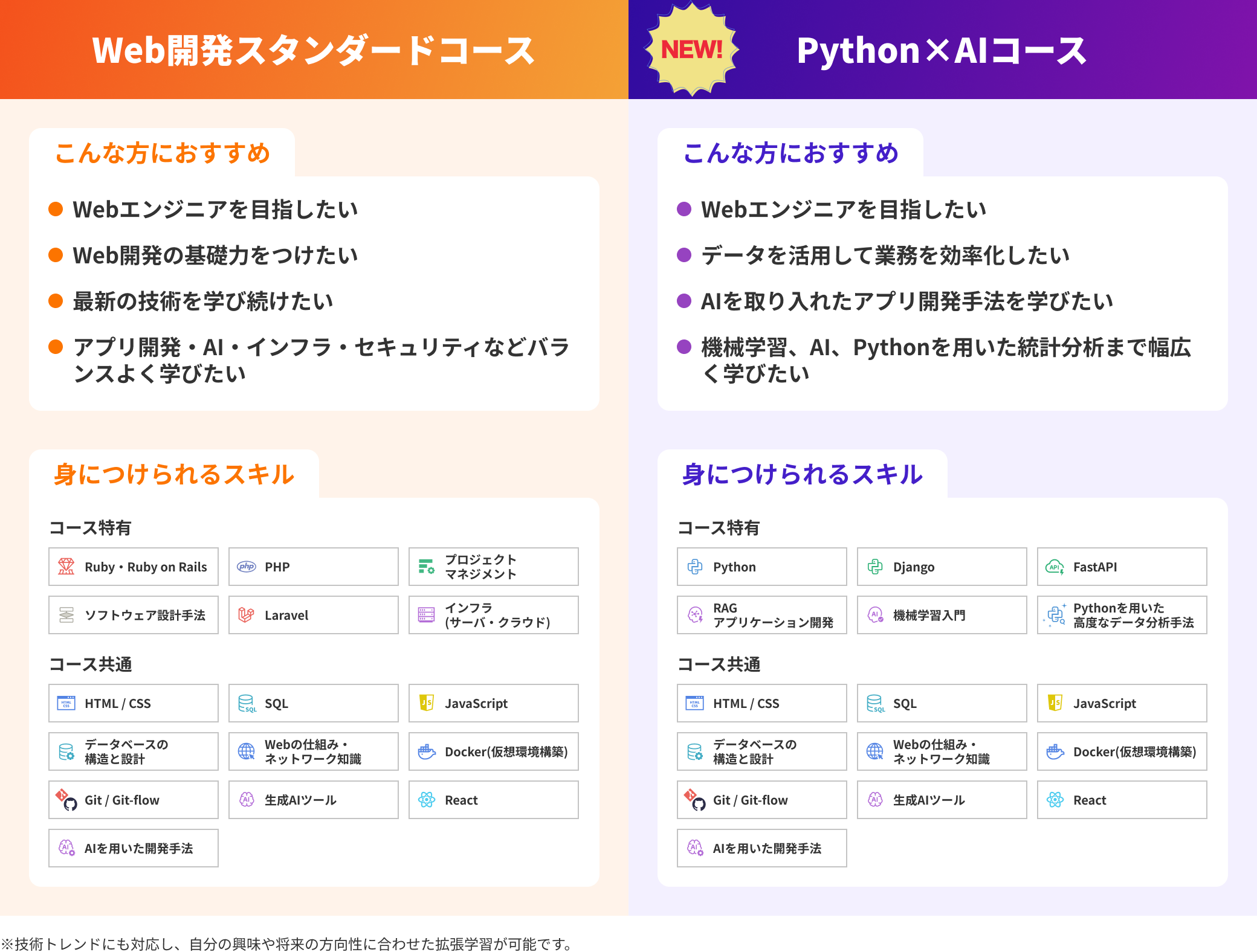1257x952 pixels.
Task: Click the JavaScript shield icon in the Python×AI course
Action: 1055,703
